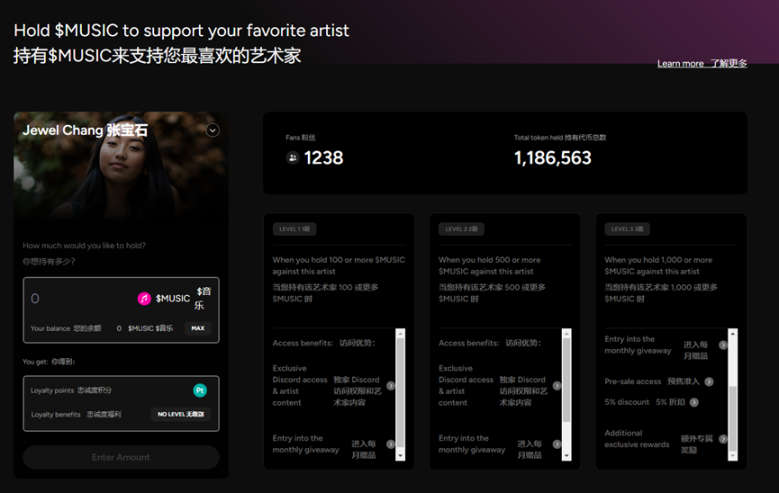The width and height of the screenshot is (779, 493).
Task: Open the Learn more link
Action: click(680, 63)
